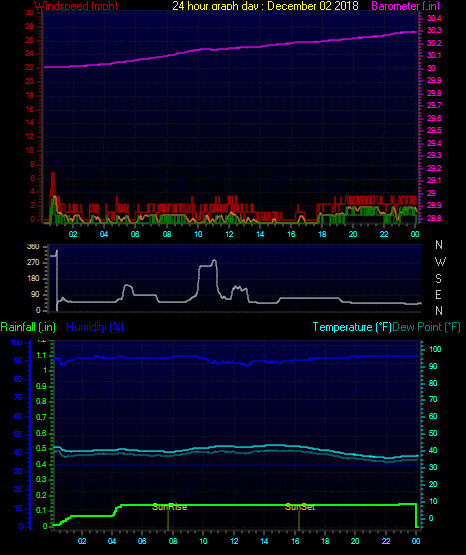
Task: Click the Barometer (.in) axis label
Action: 405,6
